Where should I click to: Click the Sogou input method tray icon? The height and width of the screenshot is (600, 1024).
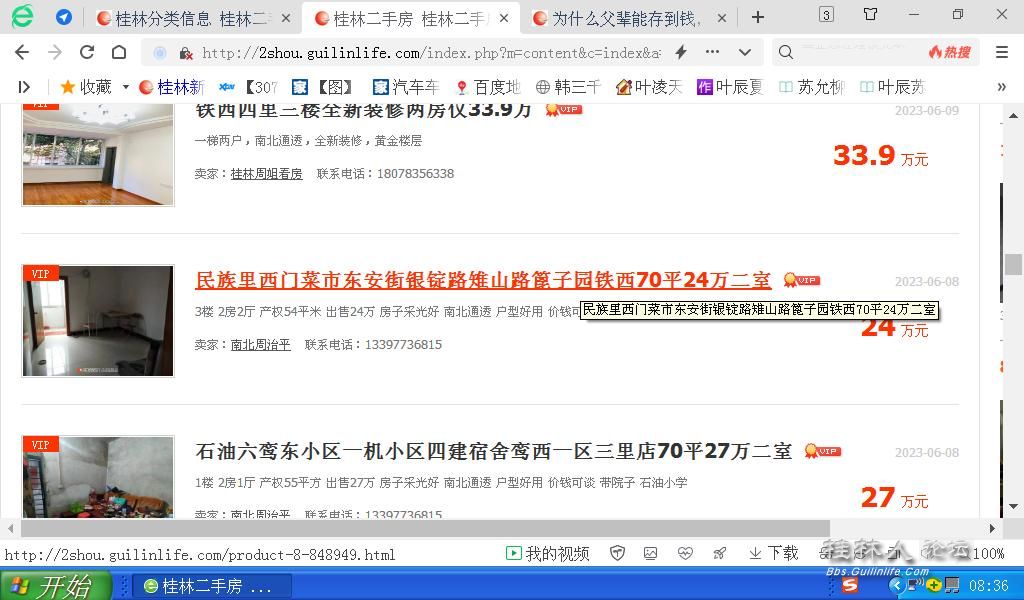(x=850, y=584)
